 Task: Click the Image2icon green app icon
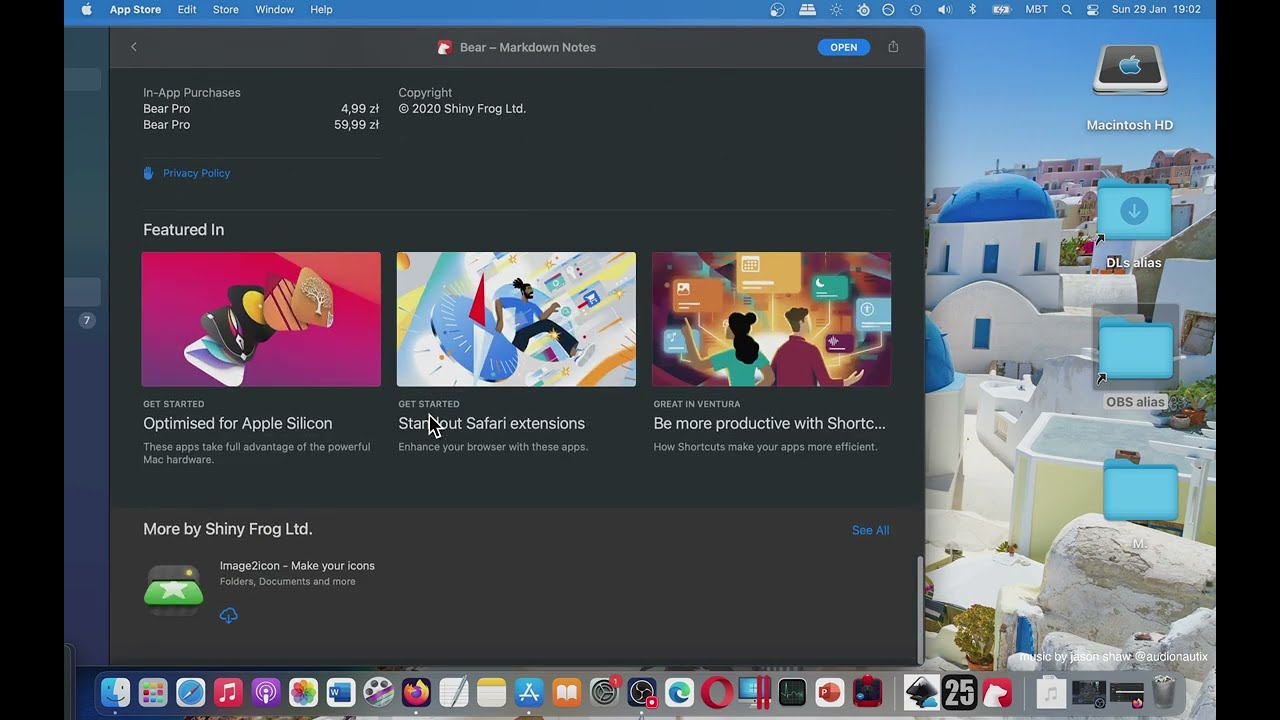click(x=174, y=590)
